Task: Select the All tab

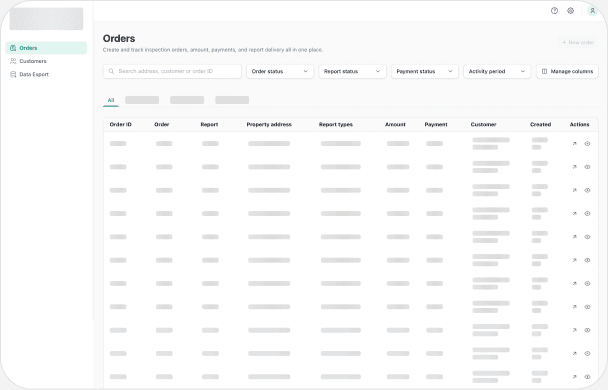Action: tap(111, 100)
